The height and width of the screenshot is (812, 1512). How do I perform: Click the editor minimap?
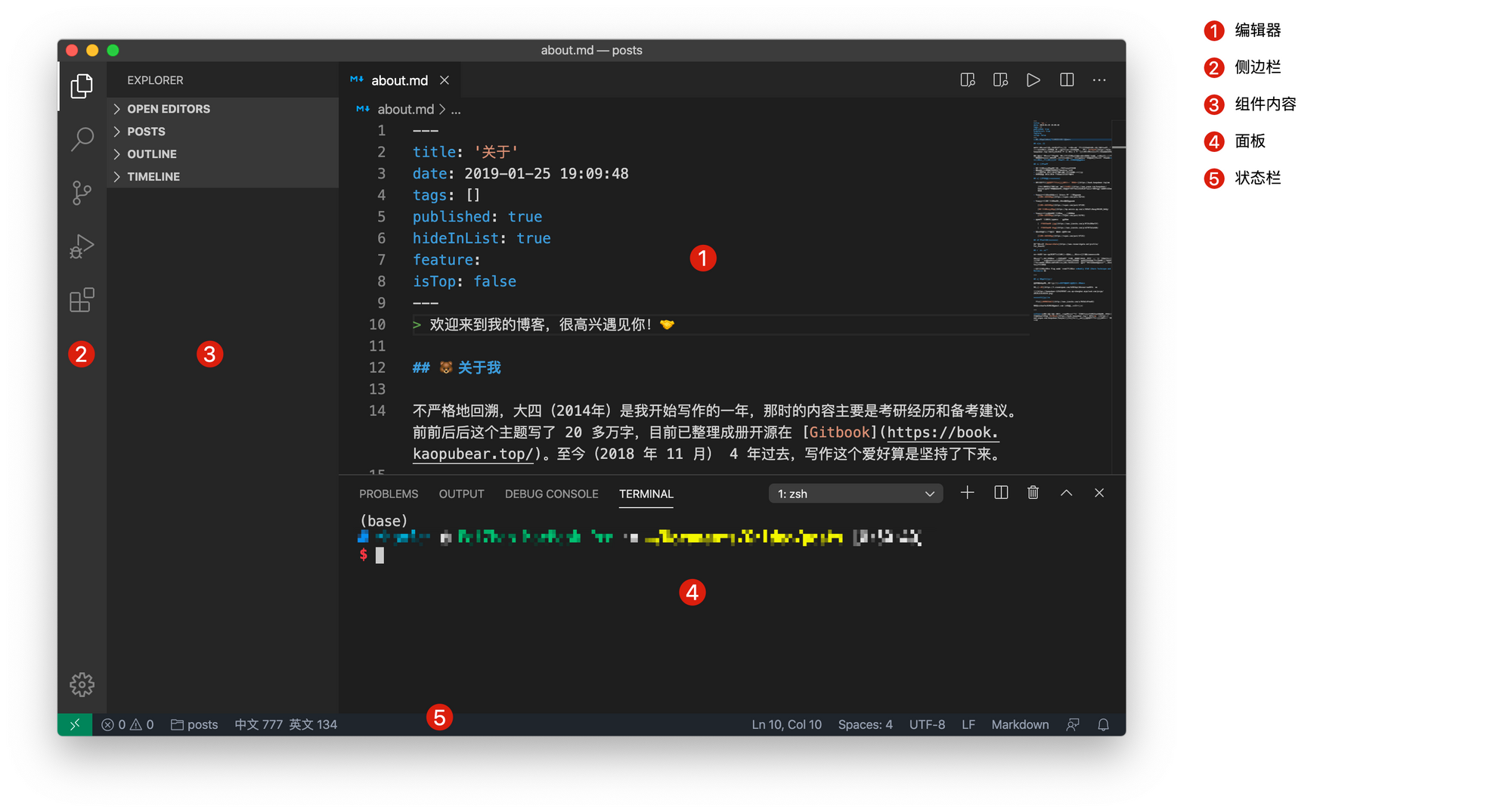coord(1071,219)
